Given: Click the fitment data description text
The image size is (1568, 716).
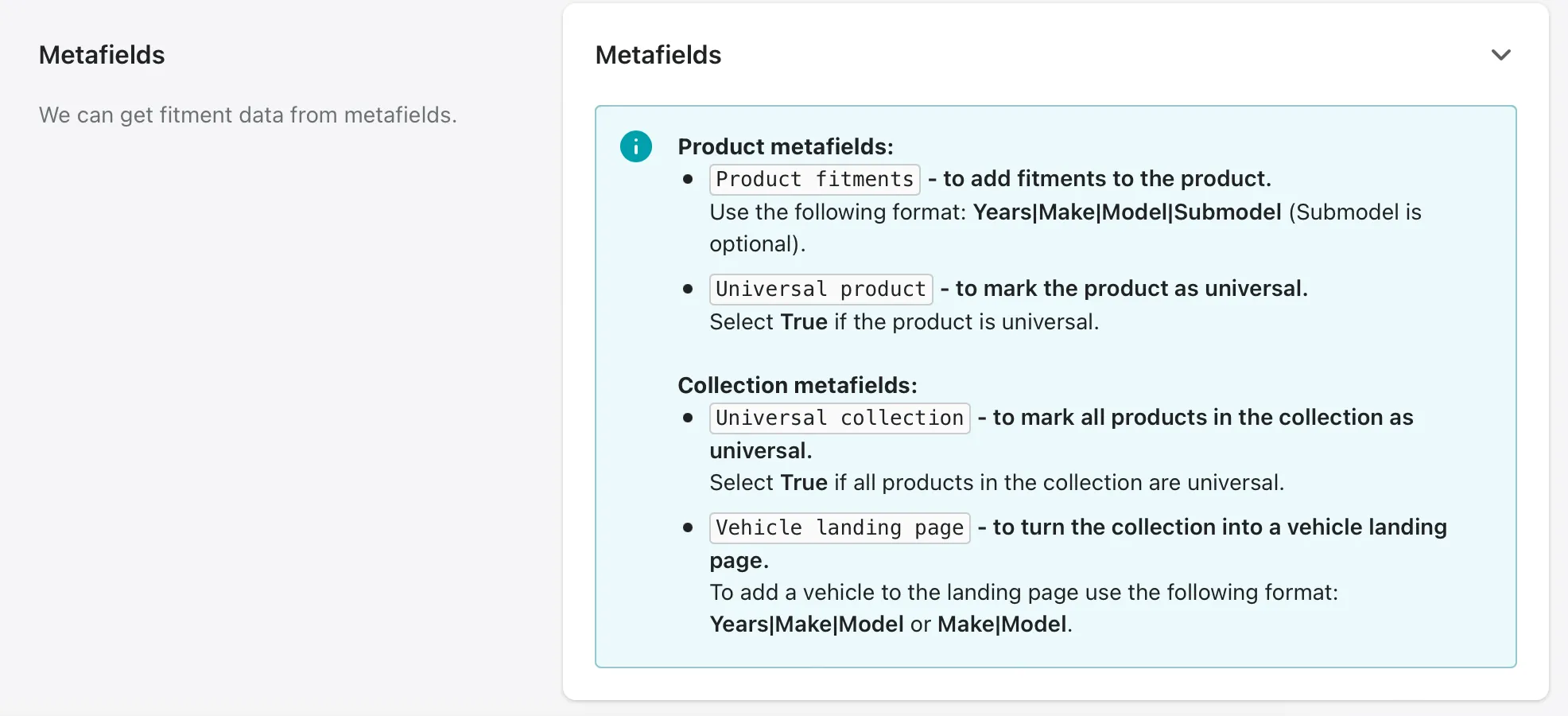Looking at the screenshot, I should [x=247, y=115].
